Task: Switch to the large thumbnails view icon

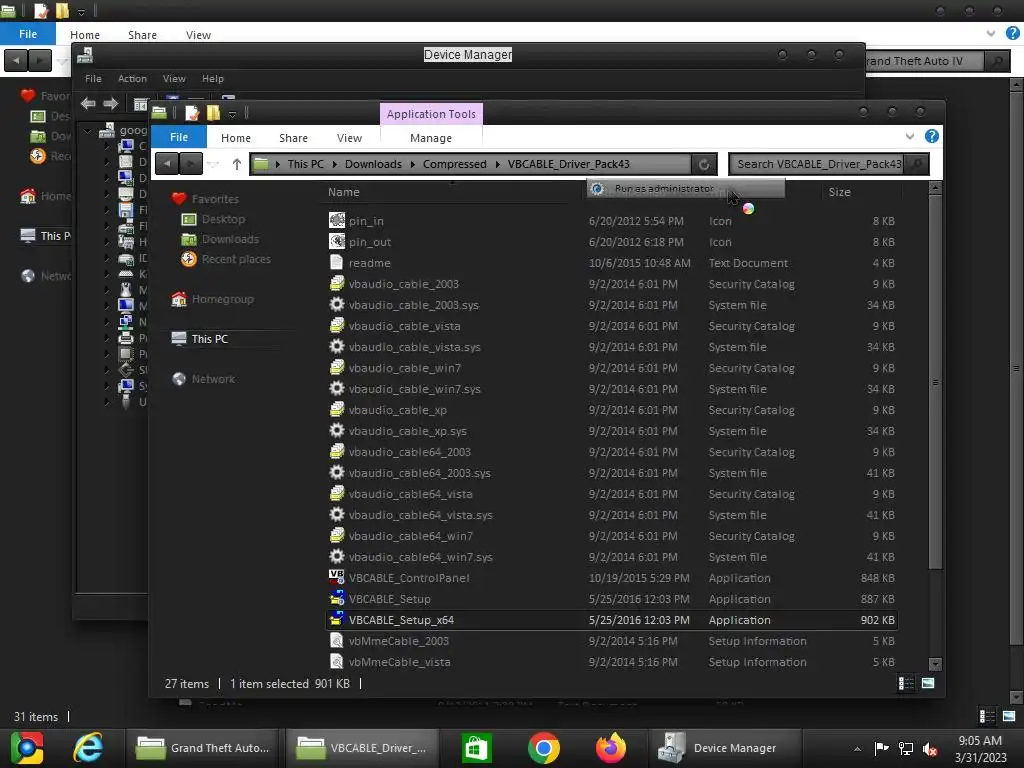Action: click(928, 683)
